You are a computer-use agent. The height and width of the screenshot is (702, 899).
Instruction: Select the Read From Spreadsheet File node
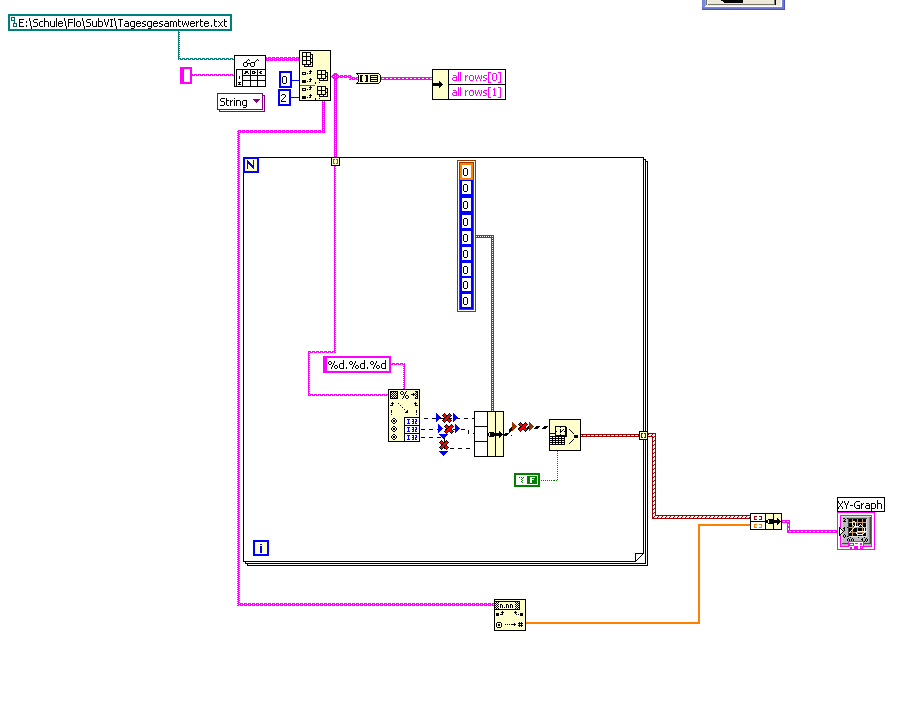[250, 71]
